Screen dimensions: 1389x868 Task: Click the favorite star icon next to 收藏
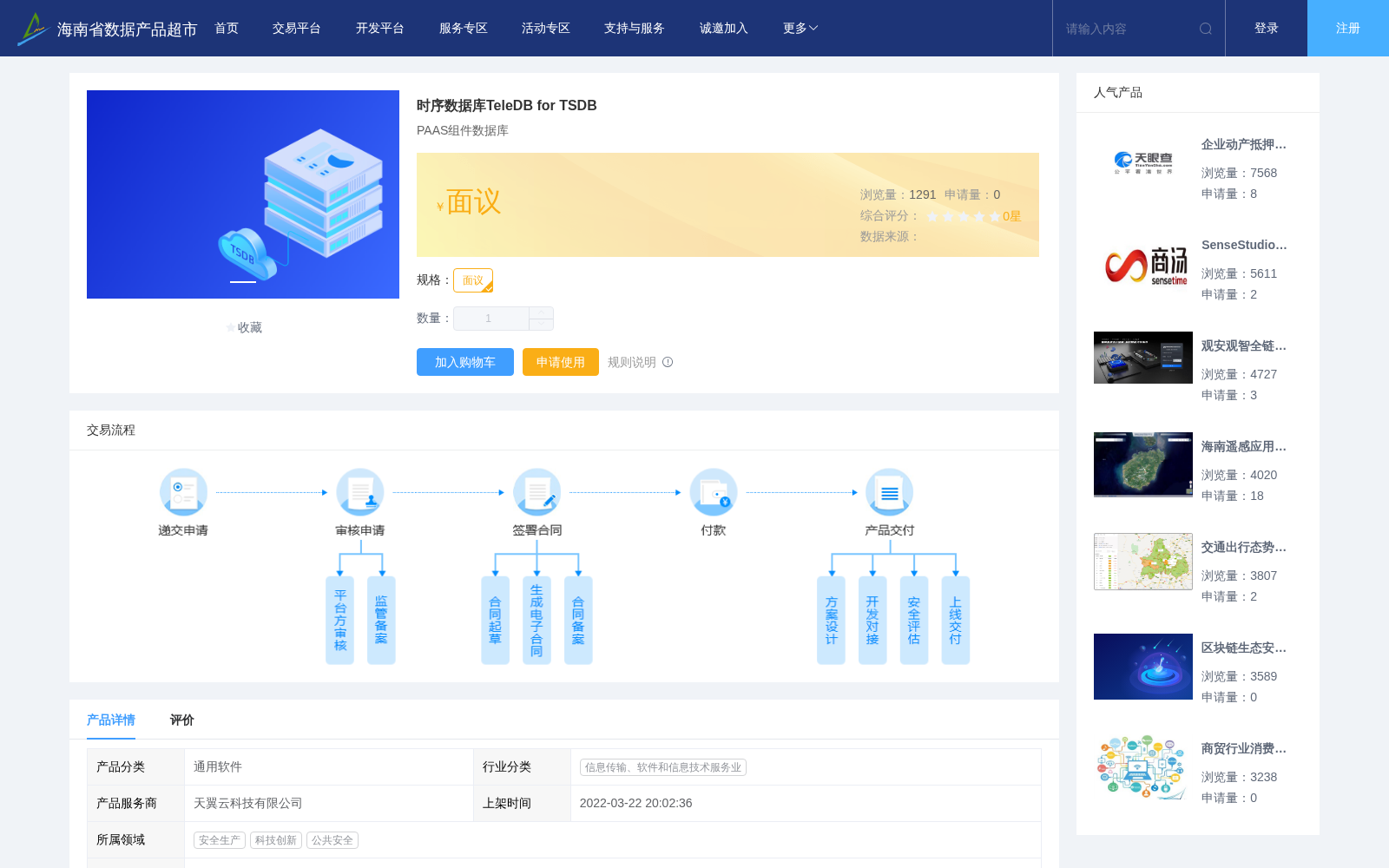(231, 327)
